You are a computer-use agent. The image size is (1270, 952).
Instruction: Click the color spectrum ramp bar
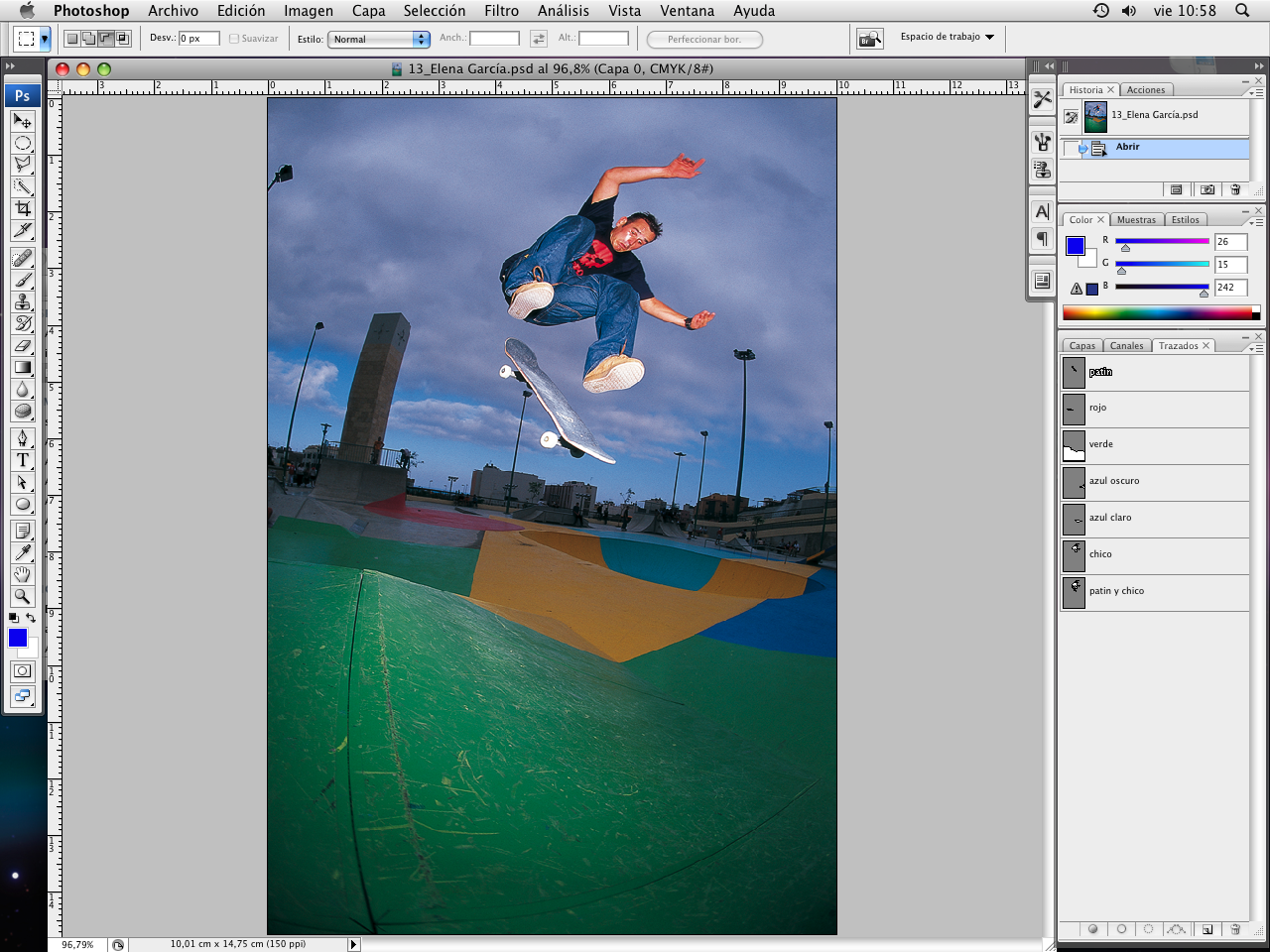[x=1156, y=313]
